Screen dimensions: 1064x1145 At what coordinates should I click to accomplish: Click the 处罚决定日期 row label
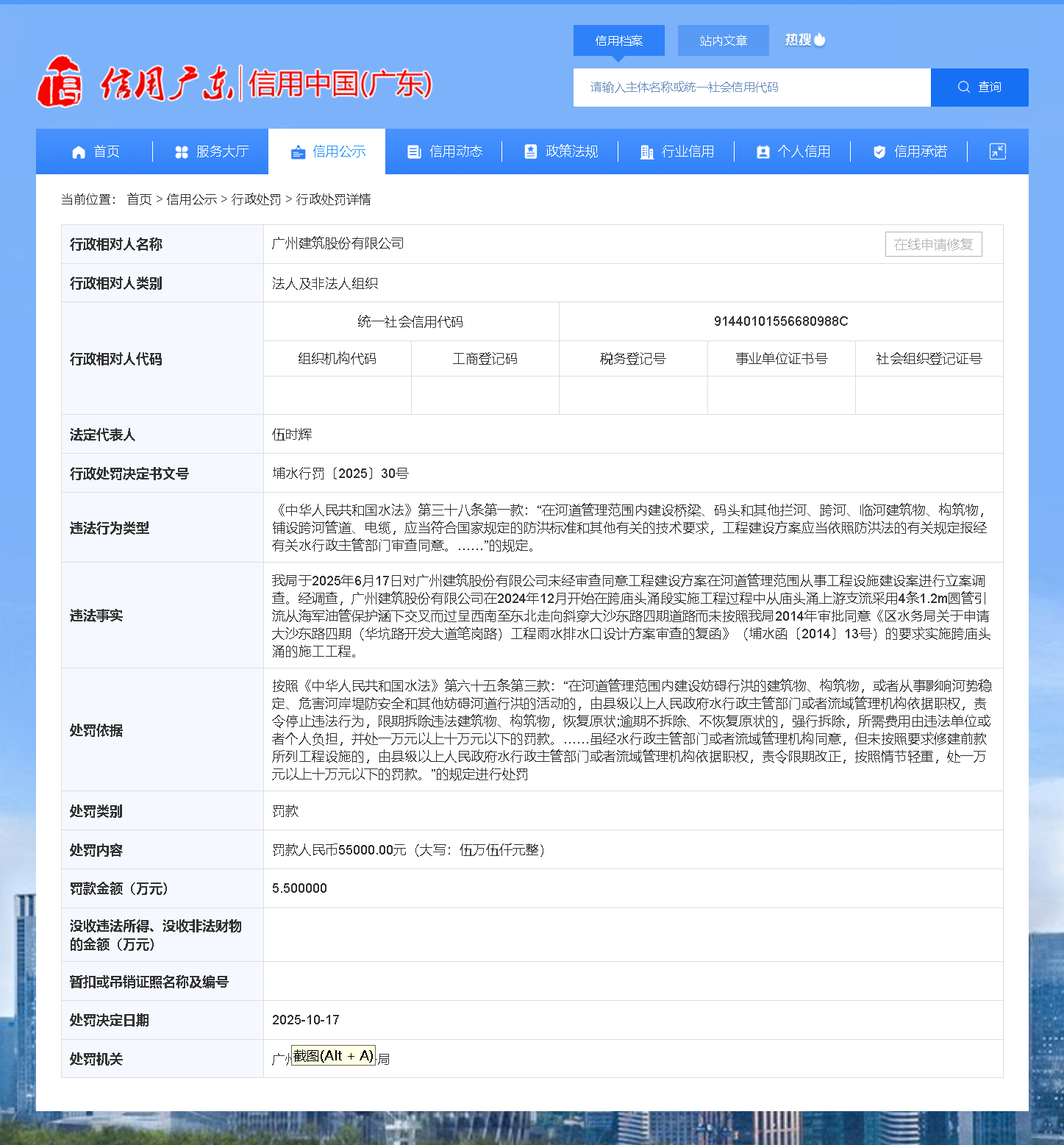pos(110,1020)
